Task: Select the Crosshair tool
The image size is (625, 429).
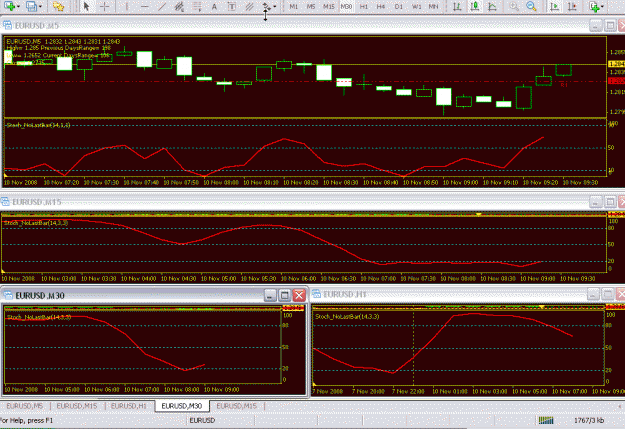Action: point(104,6)
